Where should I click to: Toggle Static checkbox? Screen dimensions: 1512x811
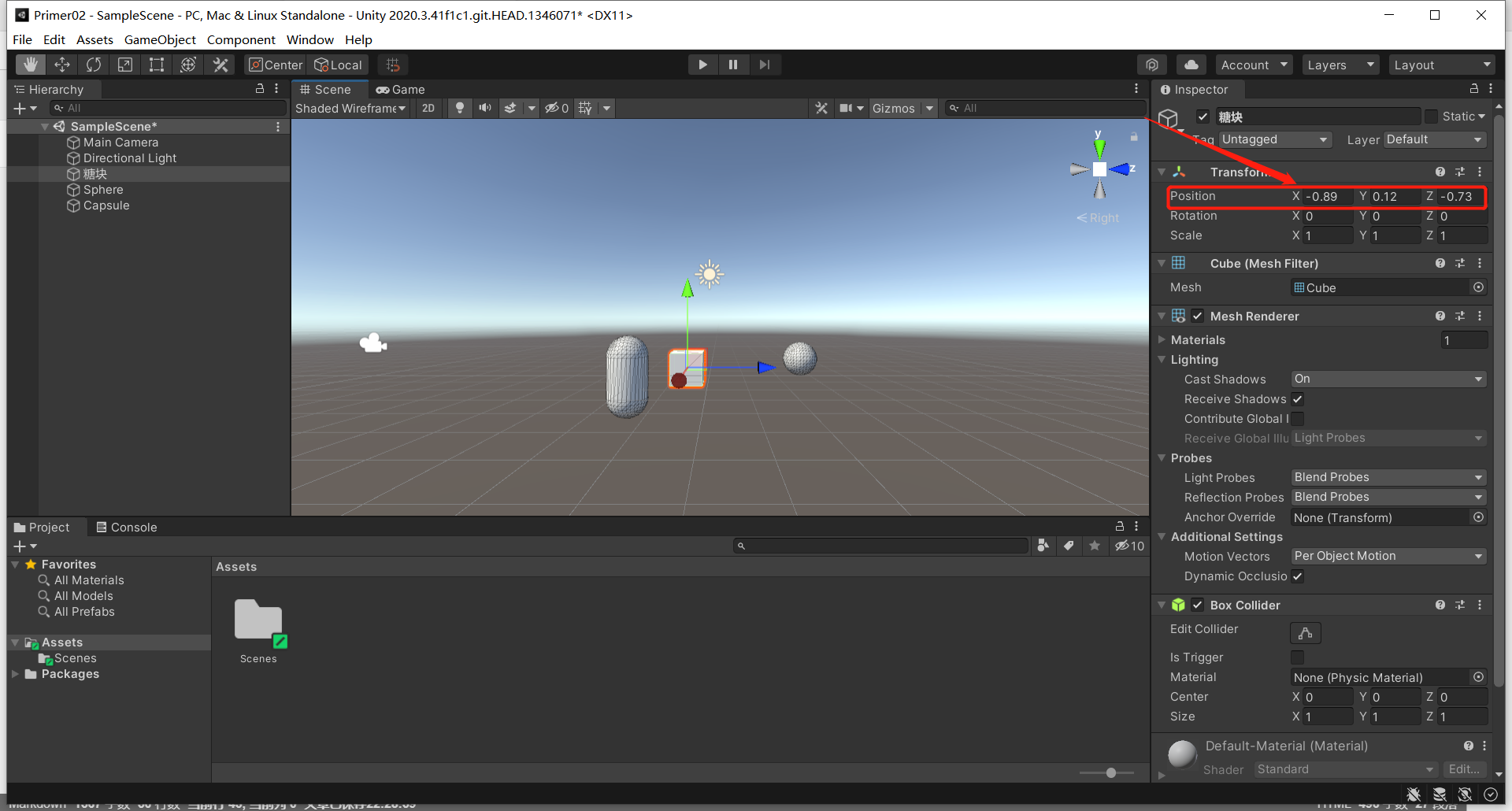pyautogui.click(x=1431, y=117)
